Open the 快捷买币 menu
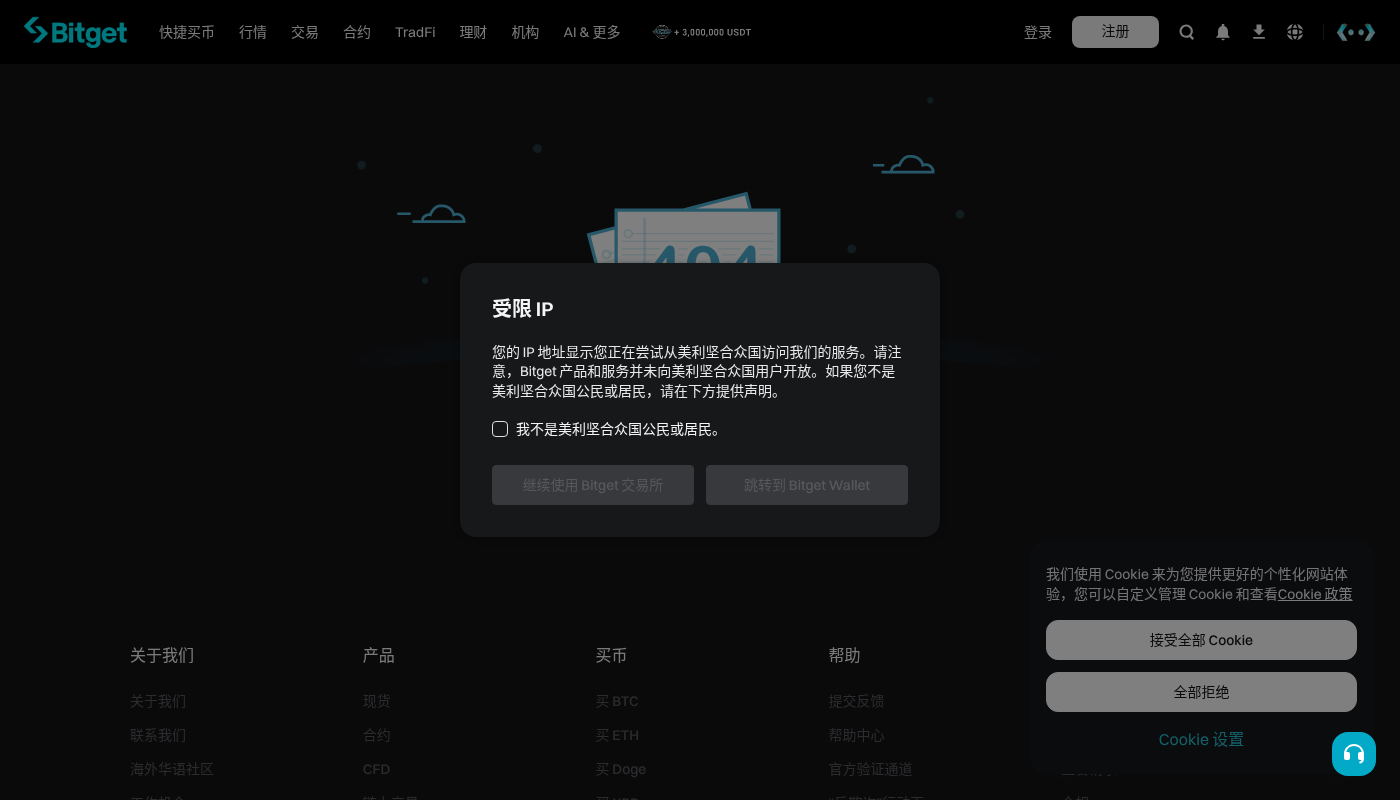Screen dimensions: 1400x800 pos(187,32)
